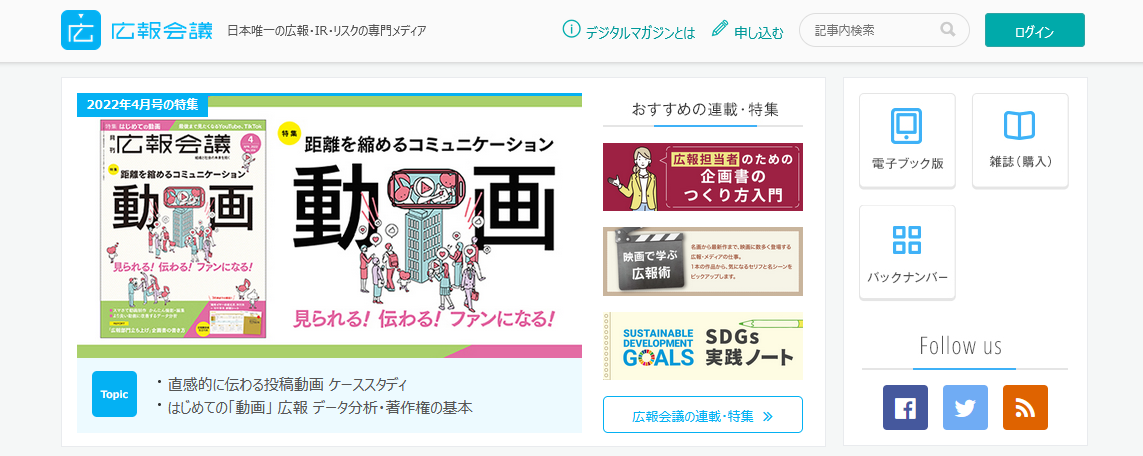Open the 広報会議の連載・特集 button
The height and width of the screenshot is (456, 1143).
point(703,415)
